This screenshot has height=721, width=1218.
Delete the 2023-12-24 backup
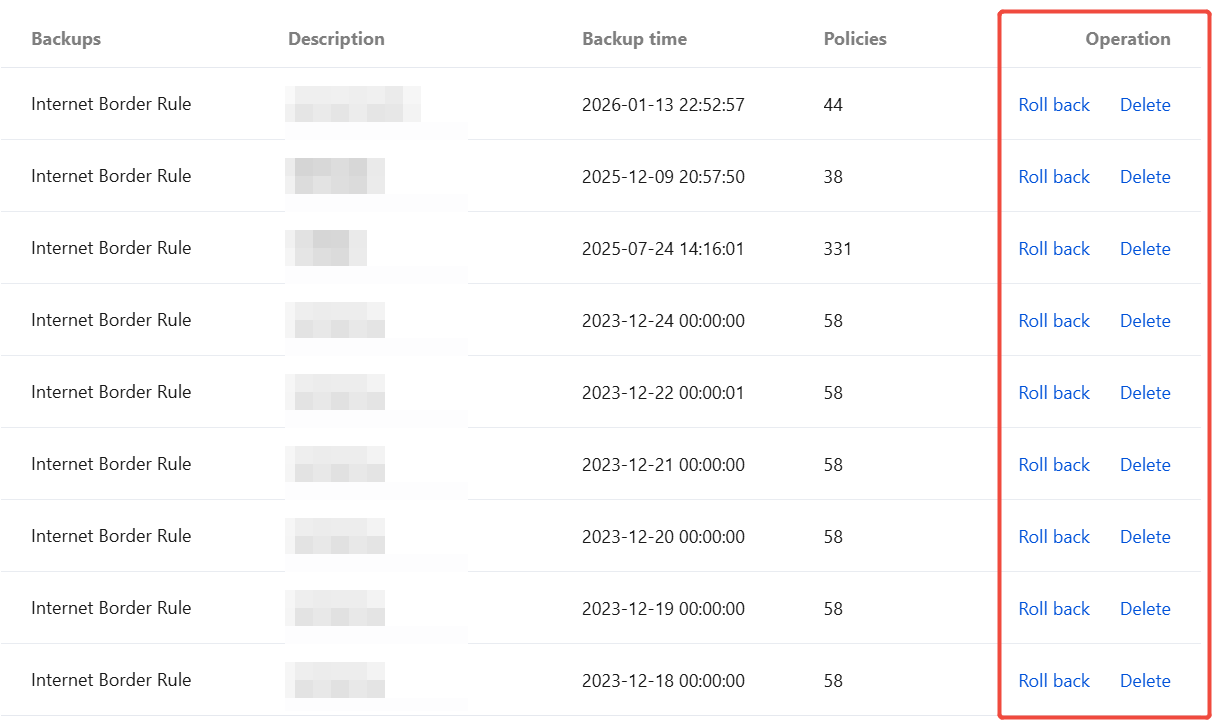coord(1145,321)
